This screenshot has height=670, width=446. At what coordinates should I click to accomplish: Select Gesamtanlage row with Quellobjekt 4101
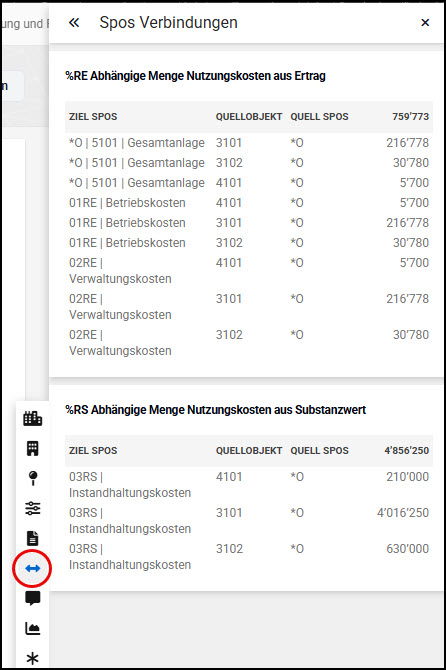[249, 183]
